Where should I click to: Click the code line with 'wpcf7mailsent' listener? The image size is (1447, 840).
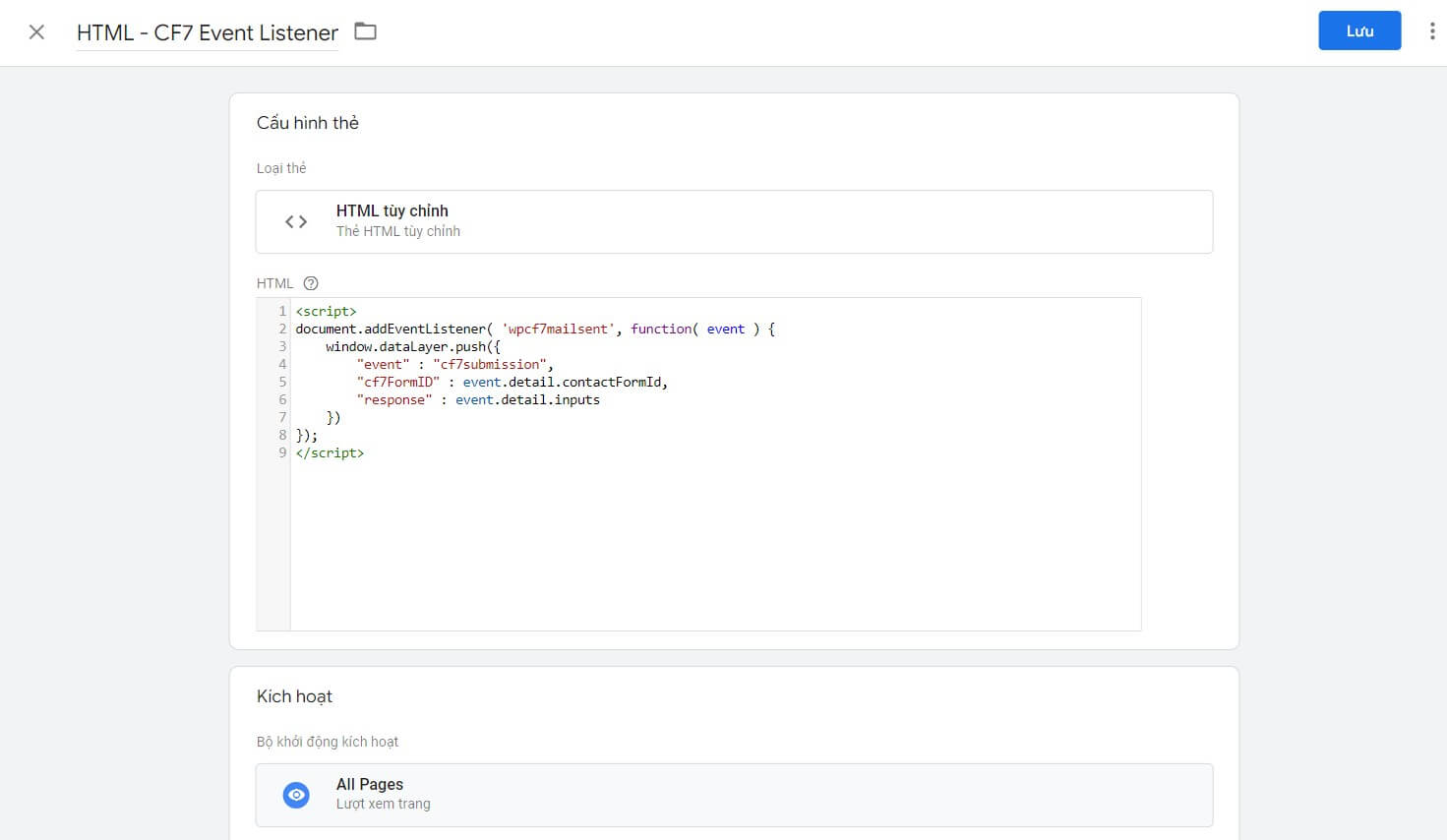point(535,329)
